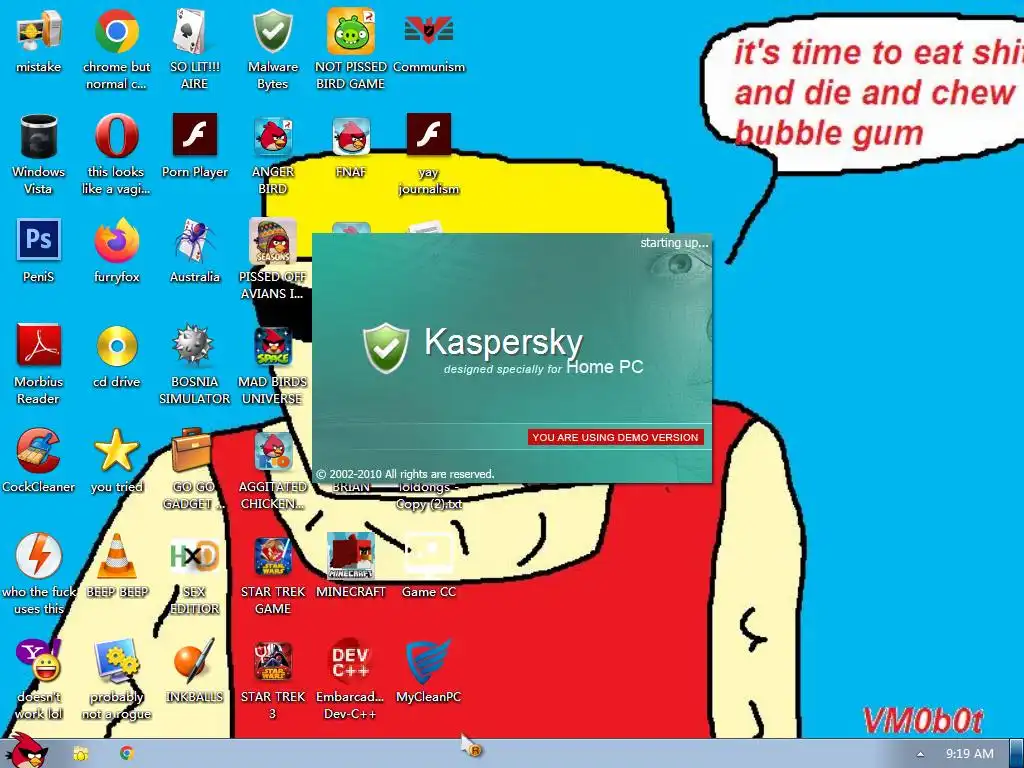
Task: Open the 'yay journalism' Flash icon
Action: click(x=428, y=135)
